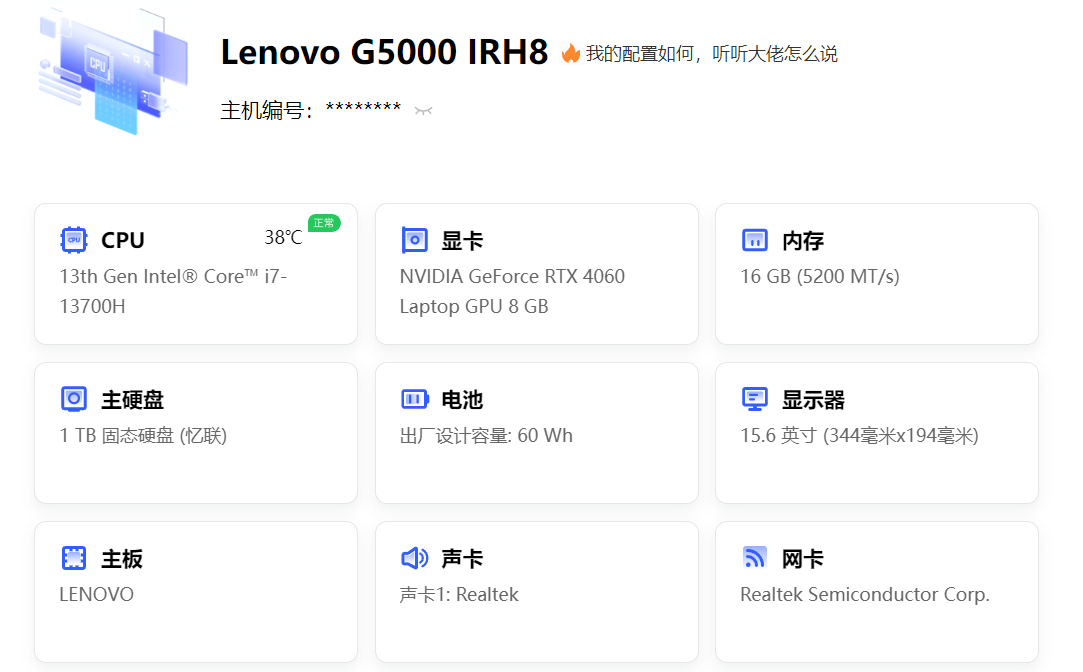
Task: Click the 网卡 wireless network icon
Action: pos(755,557)
